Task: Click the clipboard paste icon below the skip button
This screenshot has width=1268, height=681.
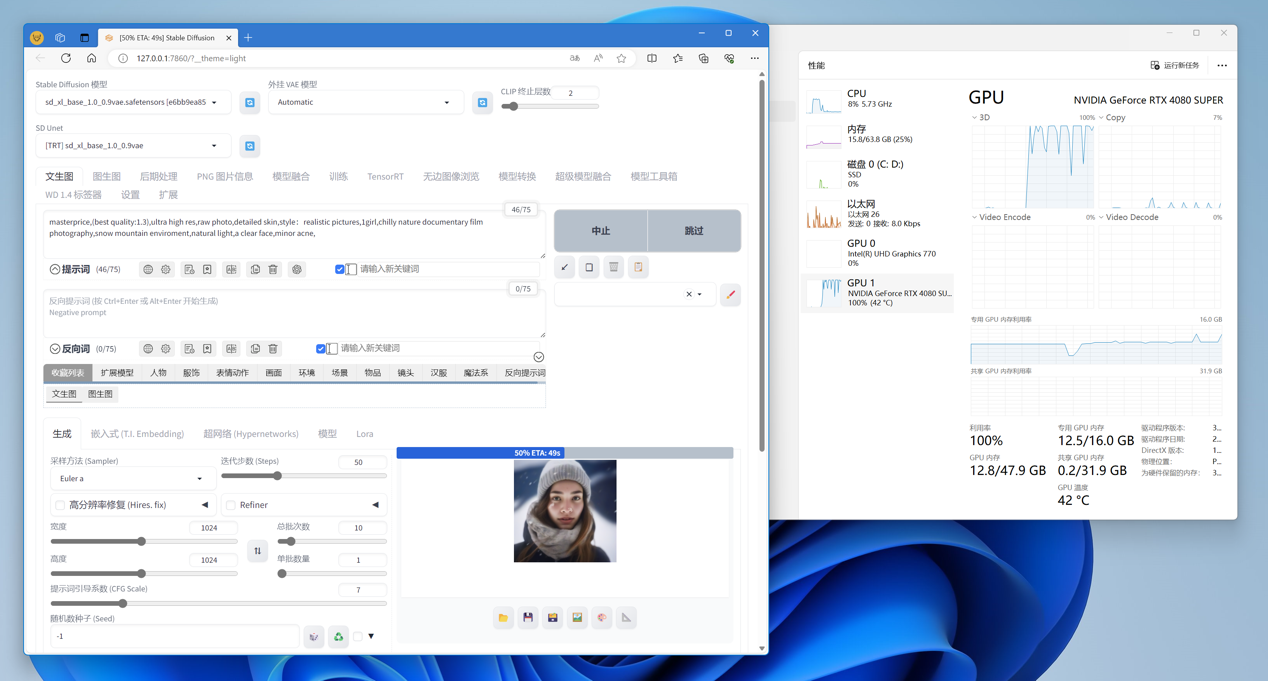Action: click(x=638, y=268)
